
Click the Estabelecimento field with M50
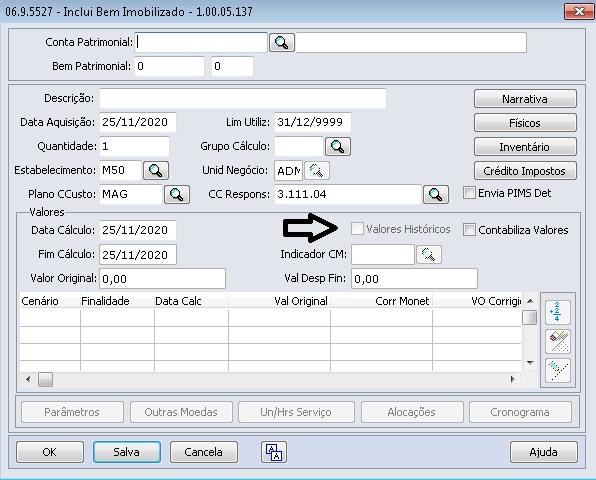pos(120,170)
